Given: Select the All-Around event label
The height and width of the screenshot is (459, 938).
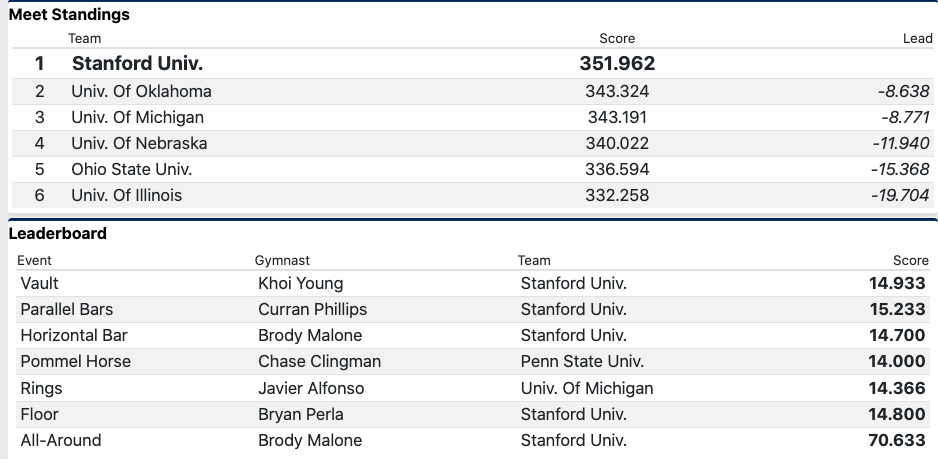Looking at the screenshot, I should tap(61, 440).
